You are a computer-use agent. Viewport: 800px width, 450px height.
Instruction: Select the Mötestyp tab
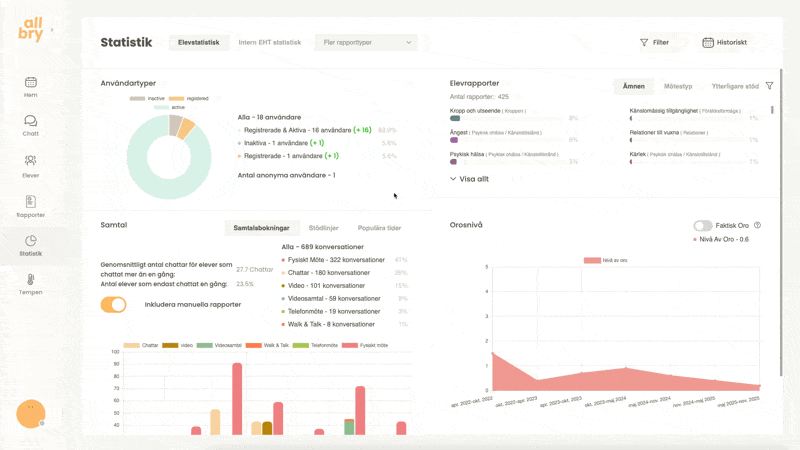(677, 86)
